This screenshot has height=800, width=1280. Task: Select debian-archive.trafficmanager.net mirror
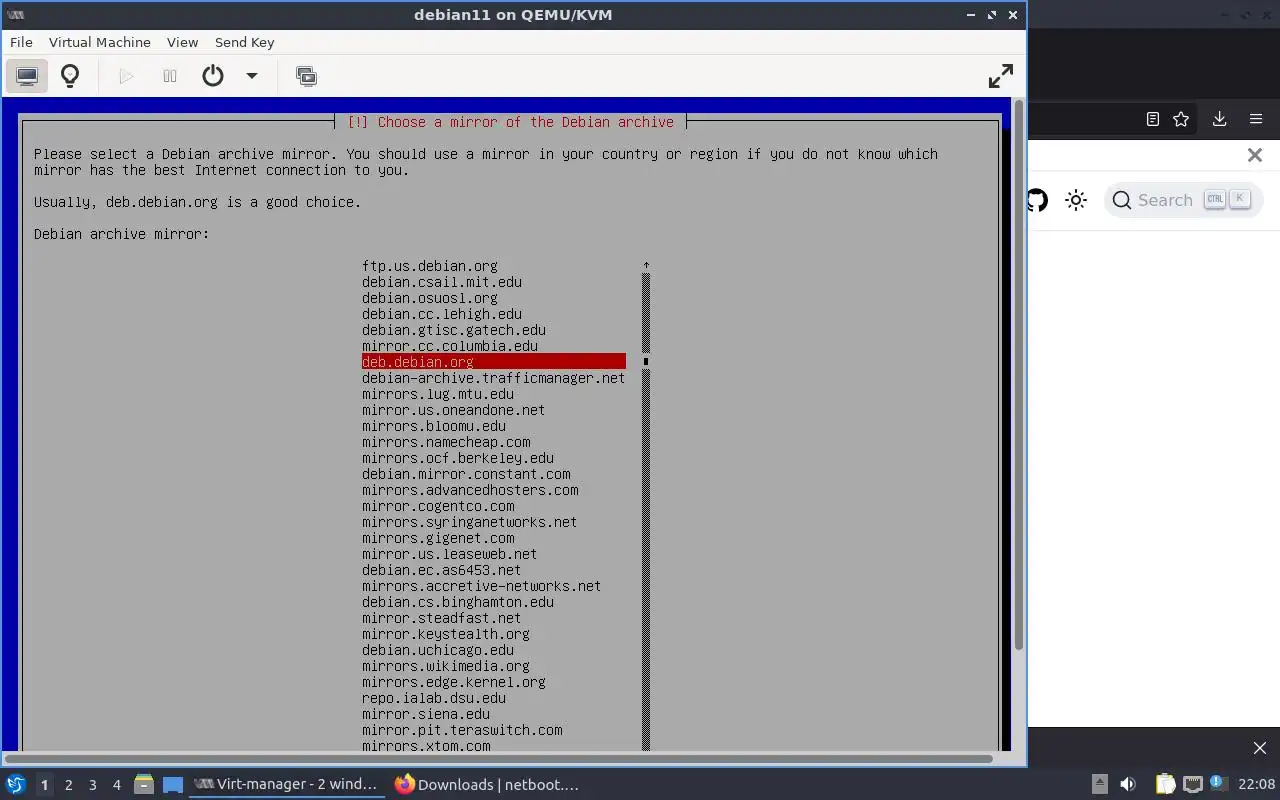[x=494, y=378]
